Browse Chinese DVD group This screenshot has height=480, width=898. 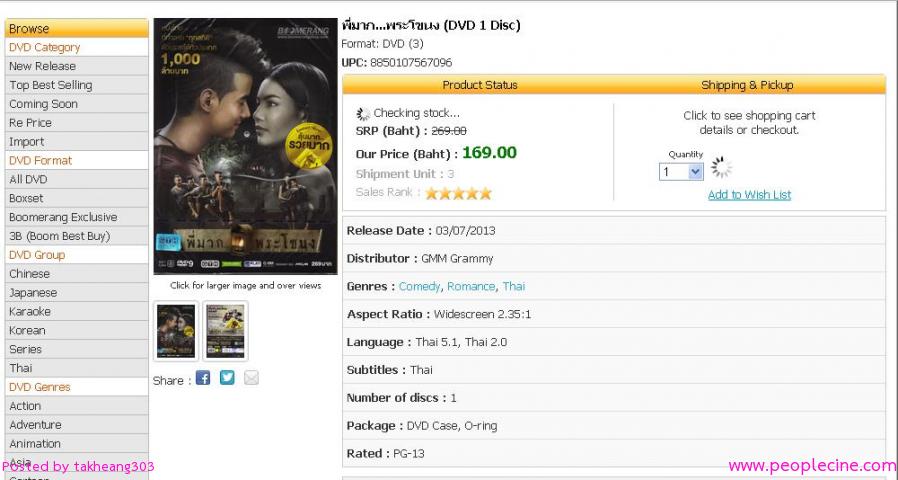[77, 274]
